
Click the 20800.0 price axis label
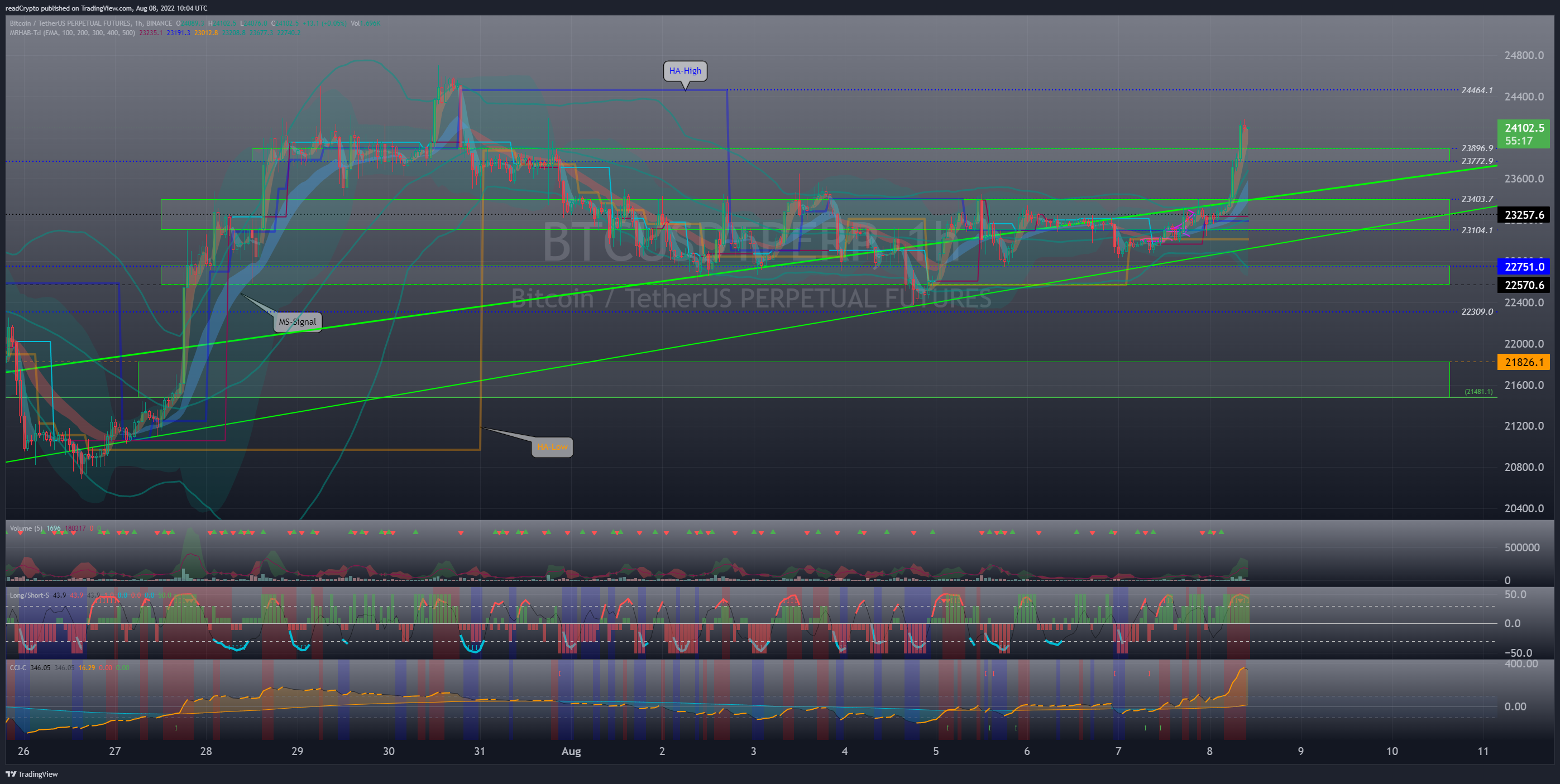(1524, 466)
